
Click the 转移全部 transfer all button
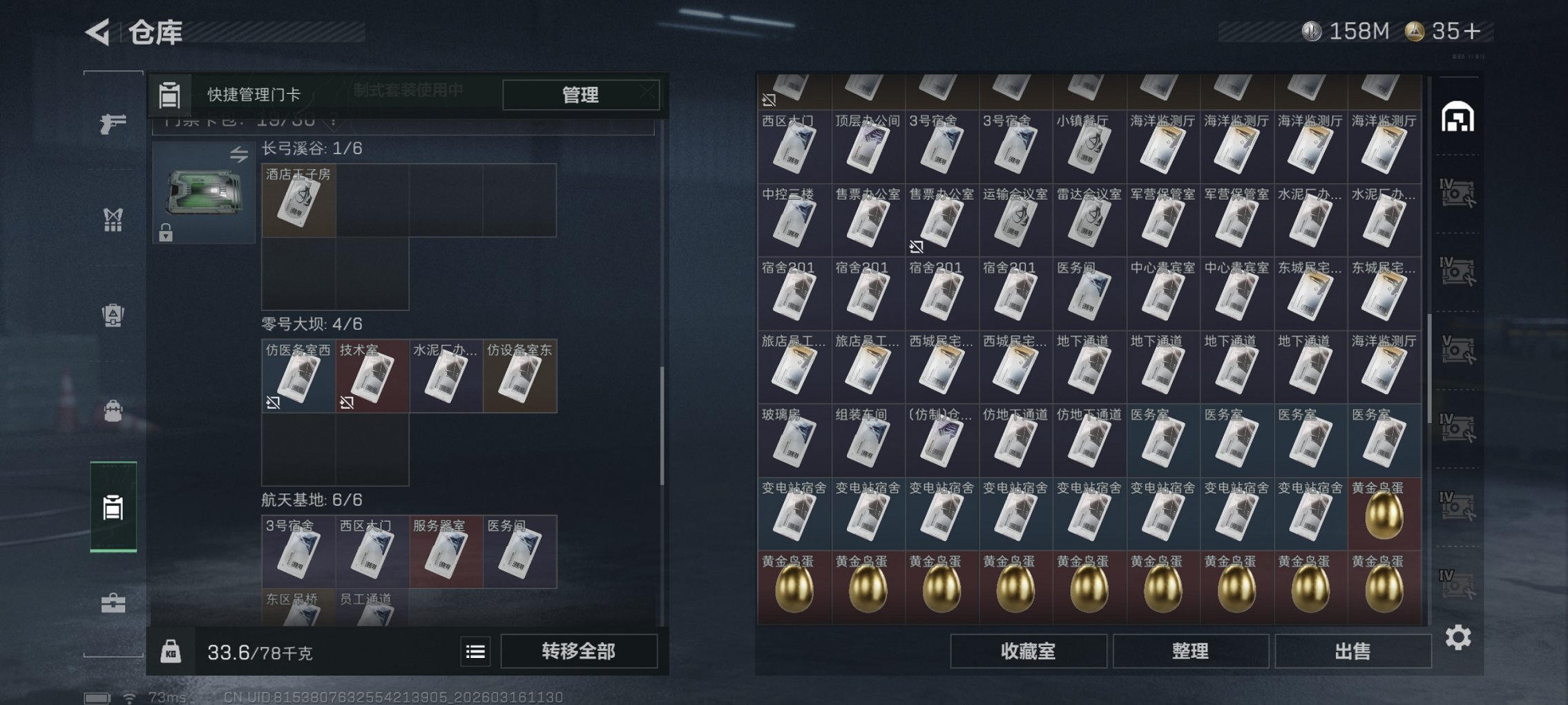tap(579, 651)
